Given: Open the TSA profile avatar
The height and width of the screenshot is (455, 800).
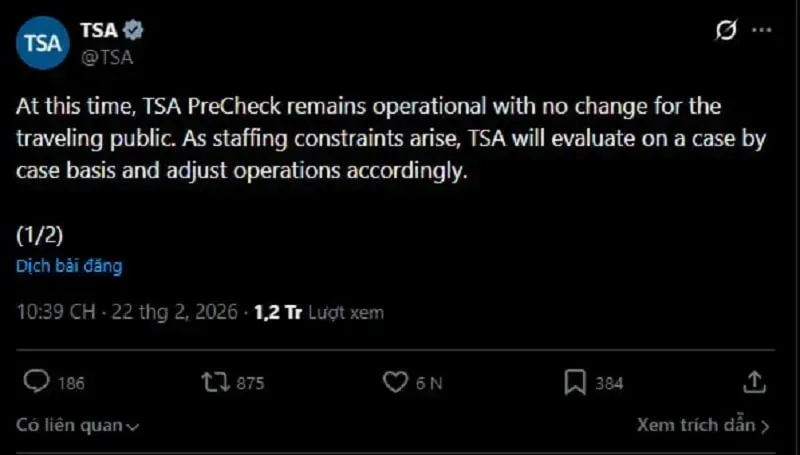Looking at the screenshot, I should tap(42, 43).
